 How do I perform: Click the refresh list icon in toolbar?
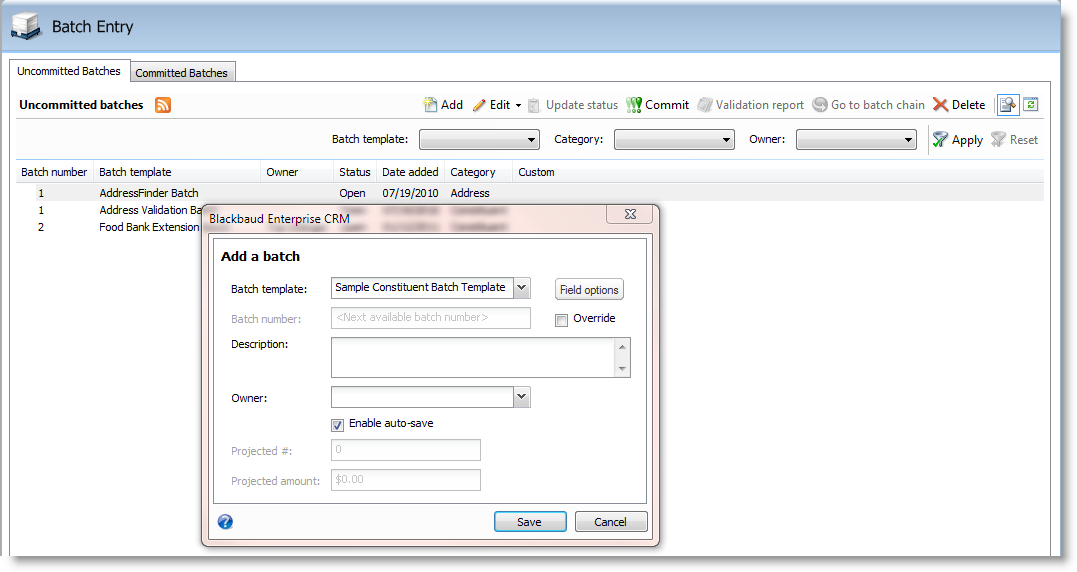pos(1030,104)
